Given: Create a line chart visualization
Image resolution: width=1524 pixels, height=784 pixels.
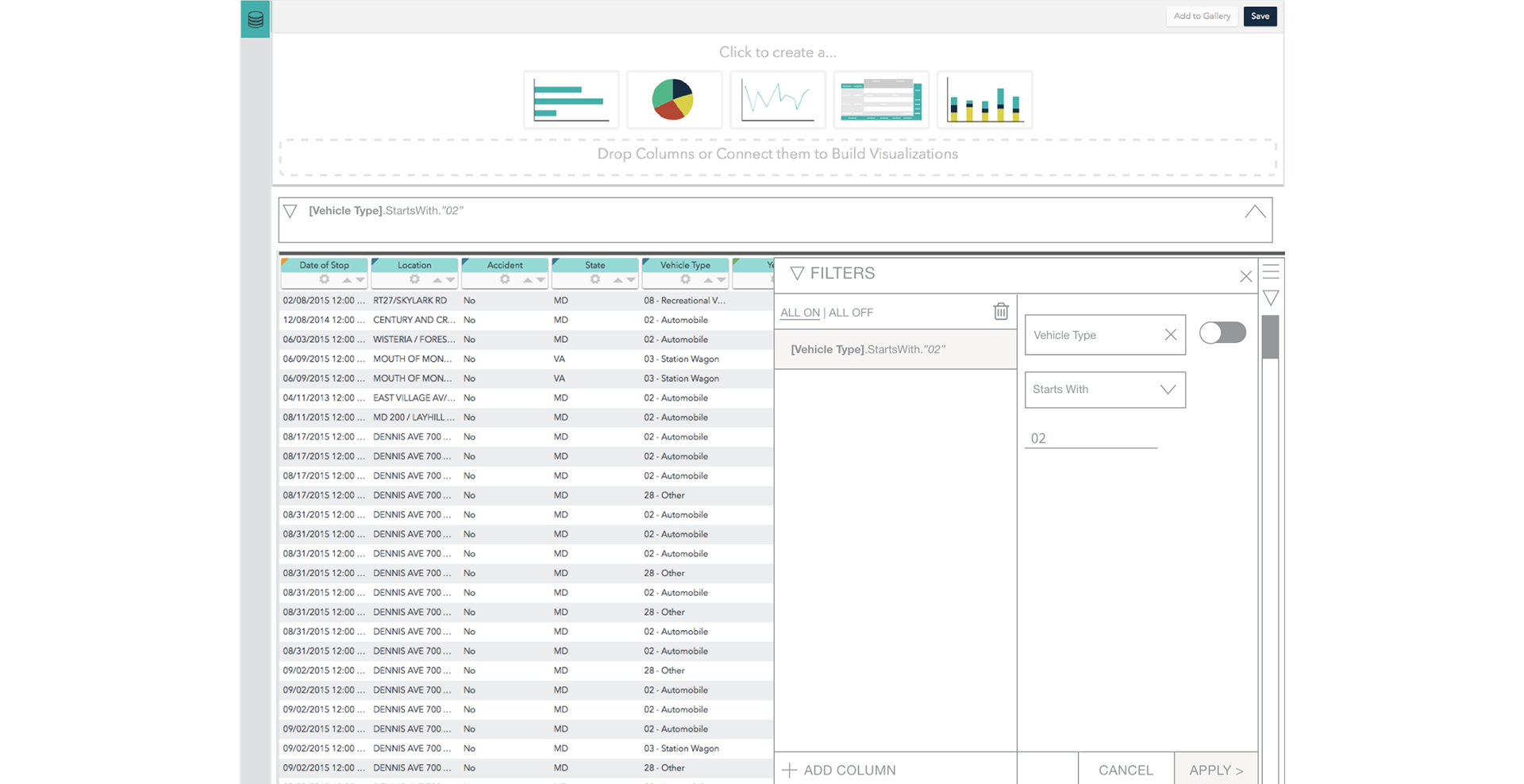Looking at the screenshot, I should pos(778,100).
